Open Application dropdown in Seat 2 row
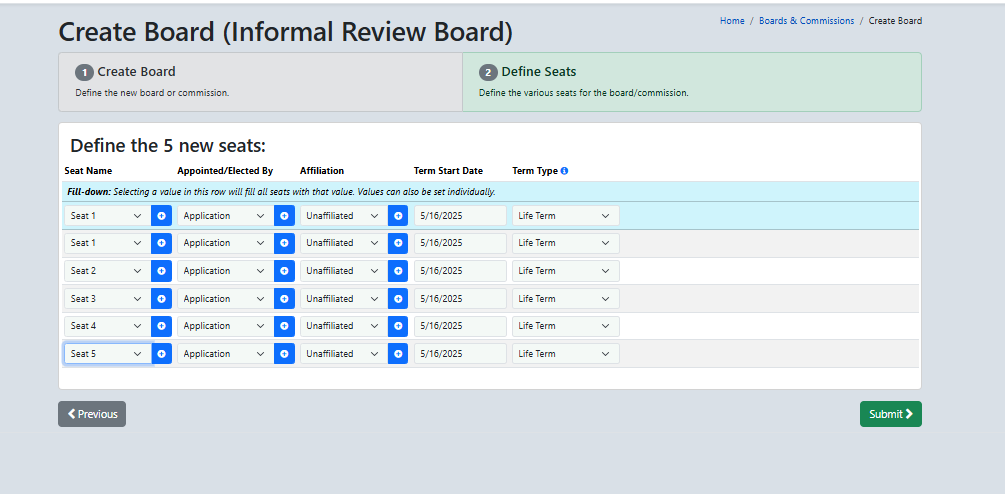The image size is (1005, 494). coord(226,271)
